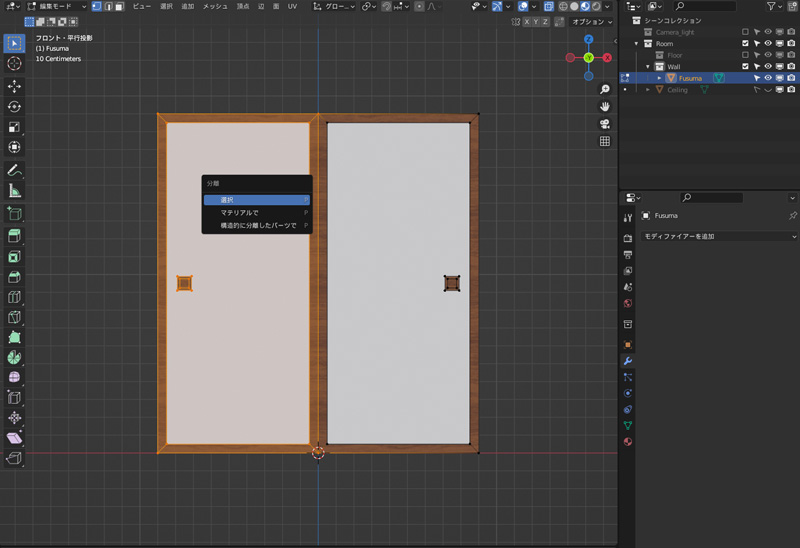Expand the Fusuma object in outliner
Screen dimensions: 800x548
pyautogui.click(x=659, y=78)
